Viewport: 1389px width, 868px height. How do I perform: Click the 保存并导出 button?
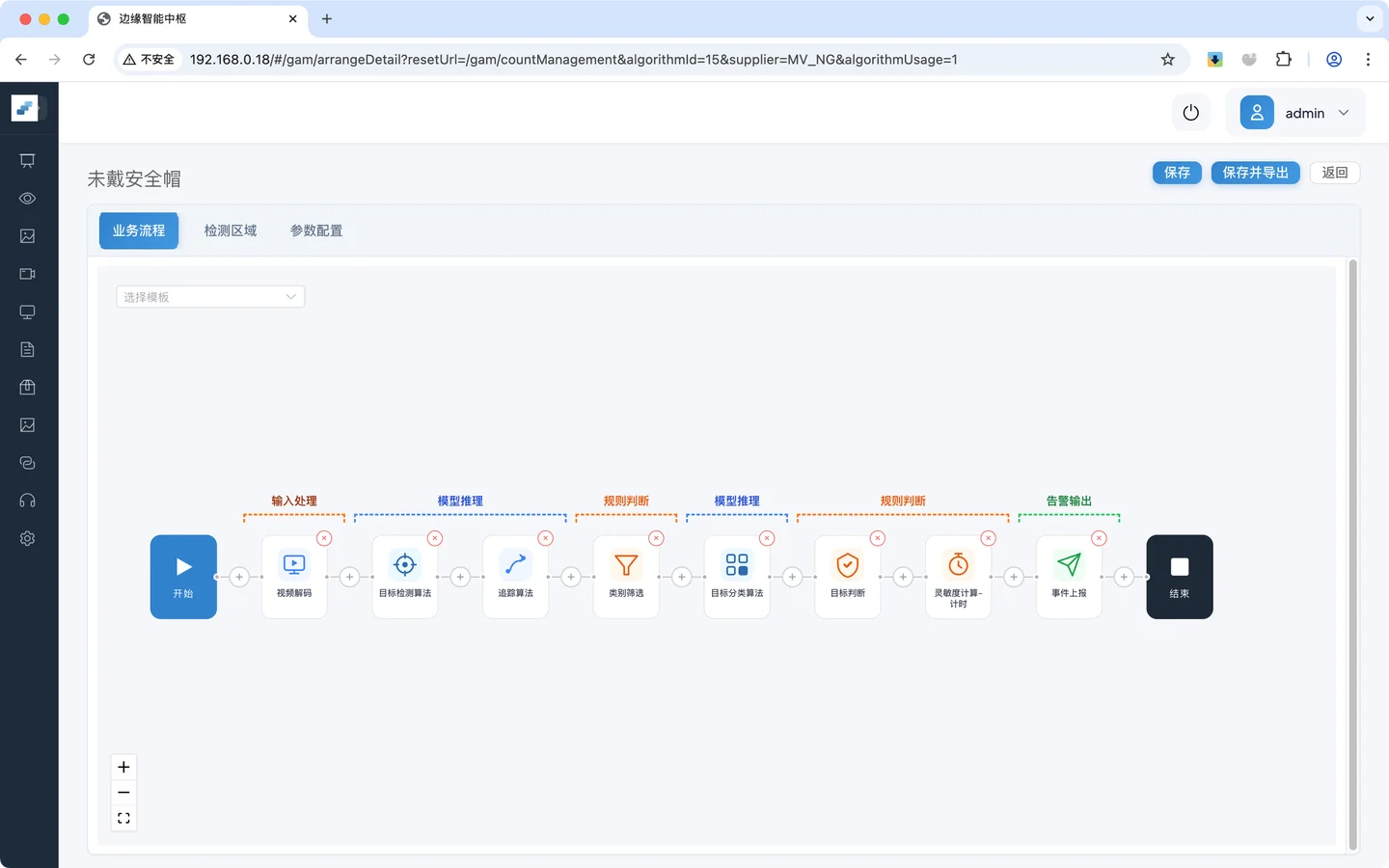[1256, 173]
